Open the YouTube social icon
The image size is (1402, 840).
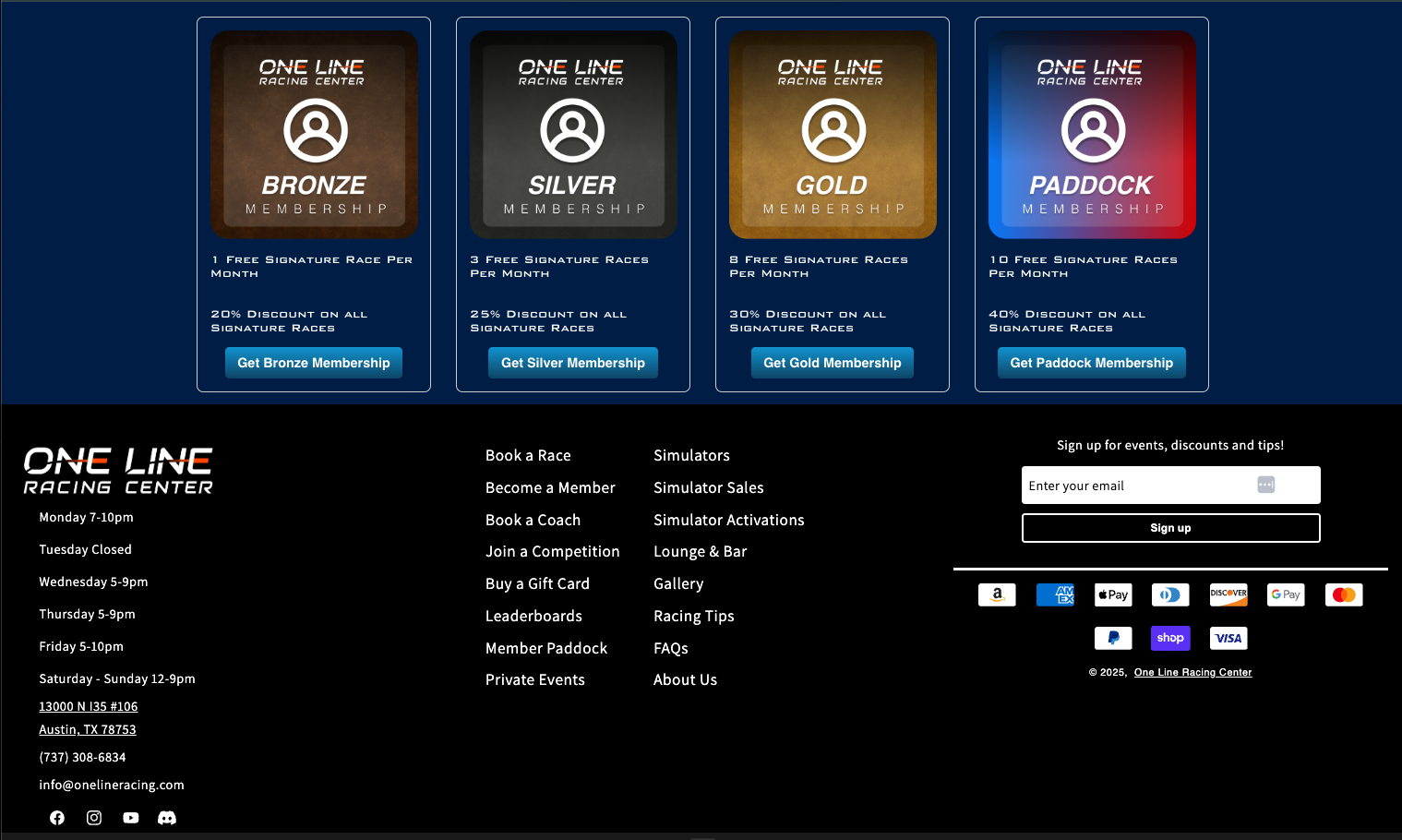click(x=131, y=818)
